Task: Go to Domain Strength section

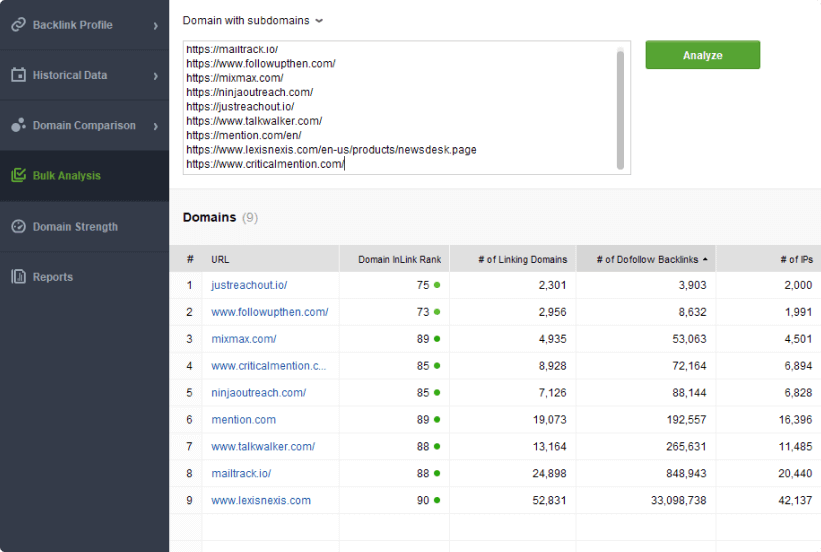Action: tap(84, 226)
